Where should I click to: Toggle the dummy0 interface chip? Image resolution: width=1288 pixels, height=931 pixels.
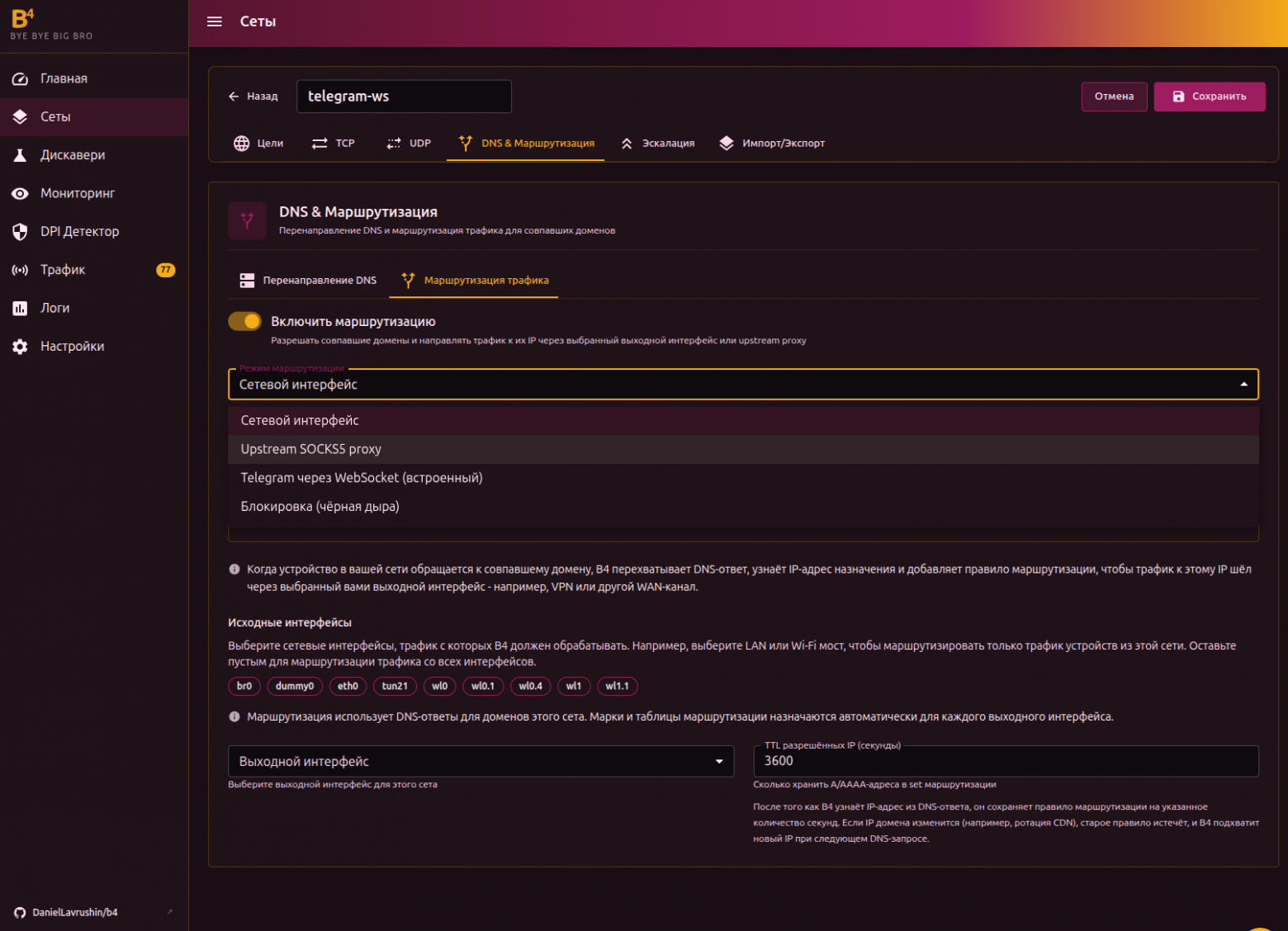295,687
